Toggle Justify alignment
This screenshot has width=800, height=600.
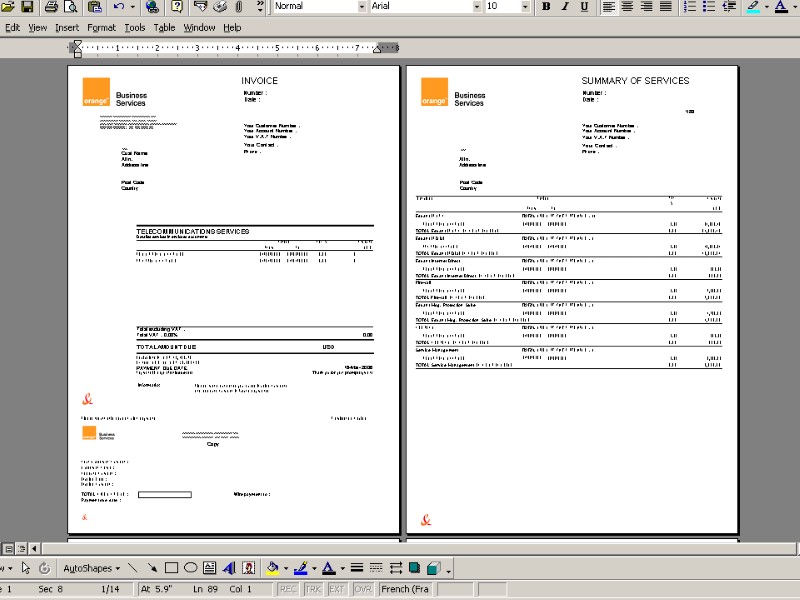click(665, 7)
